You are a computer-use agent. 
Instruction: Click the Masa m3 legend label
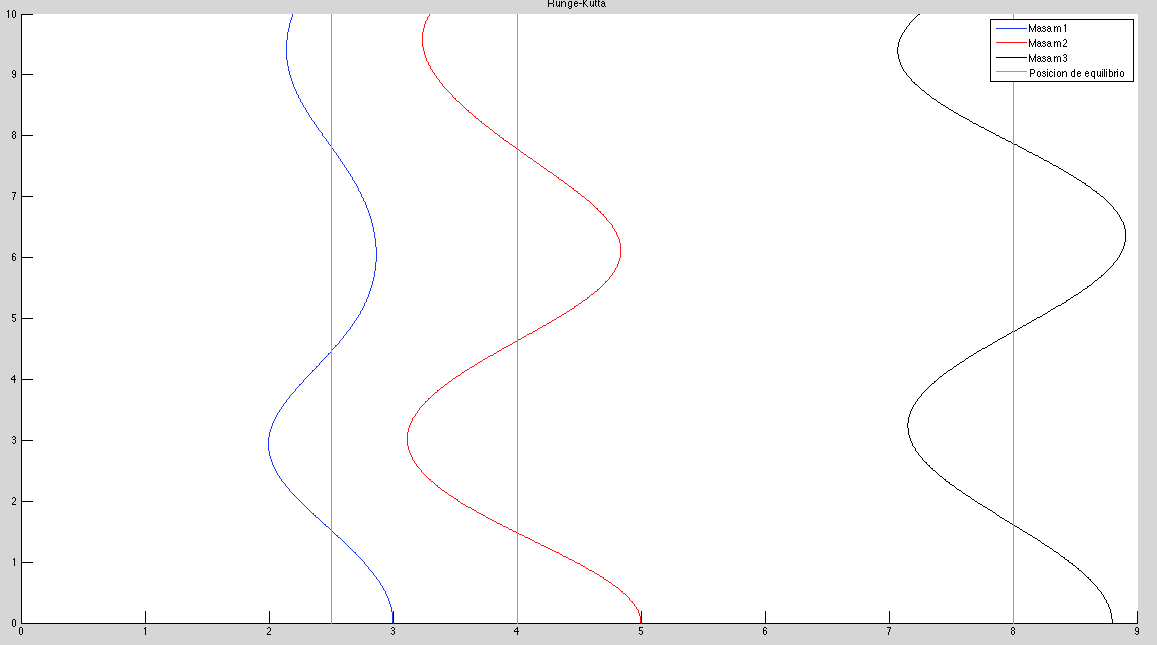[1048, 59]
